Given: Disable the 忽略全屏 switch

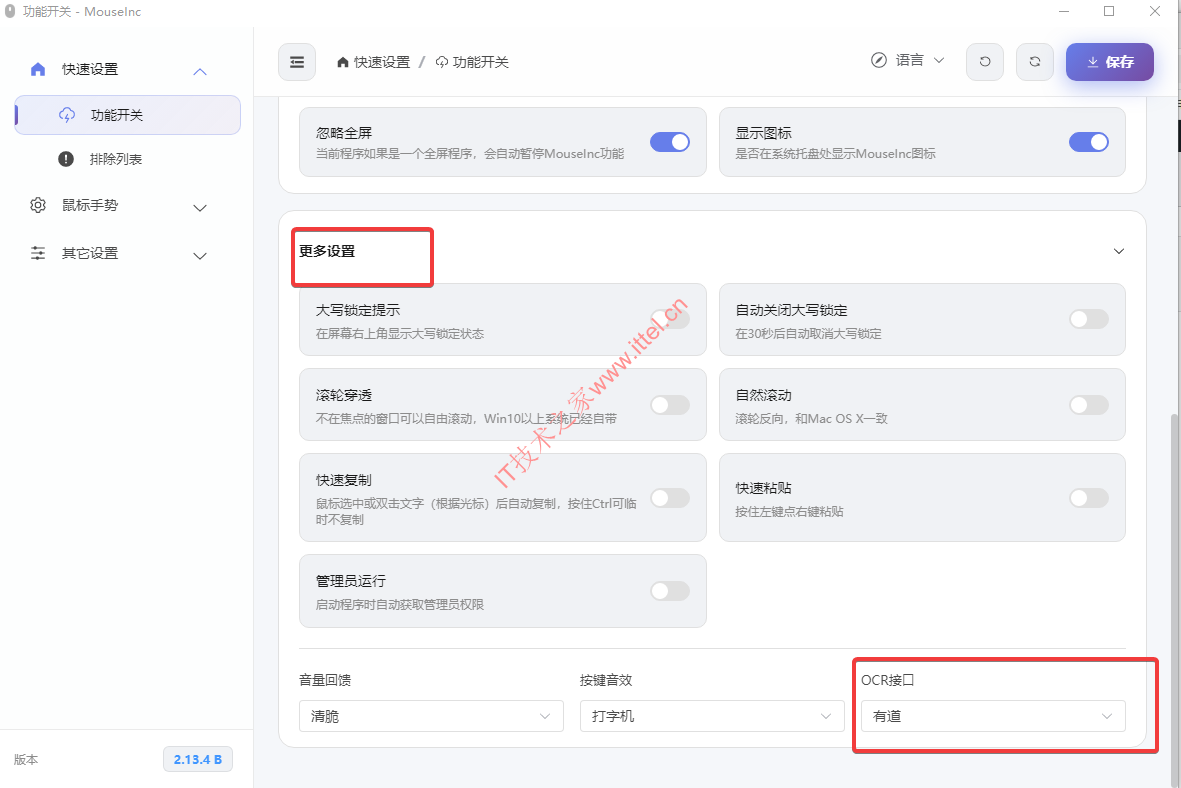Looking at the screenshot, I should point(670,142).
